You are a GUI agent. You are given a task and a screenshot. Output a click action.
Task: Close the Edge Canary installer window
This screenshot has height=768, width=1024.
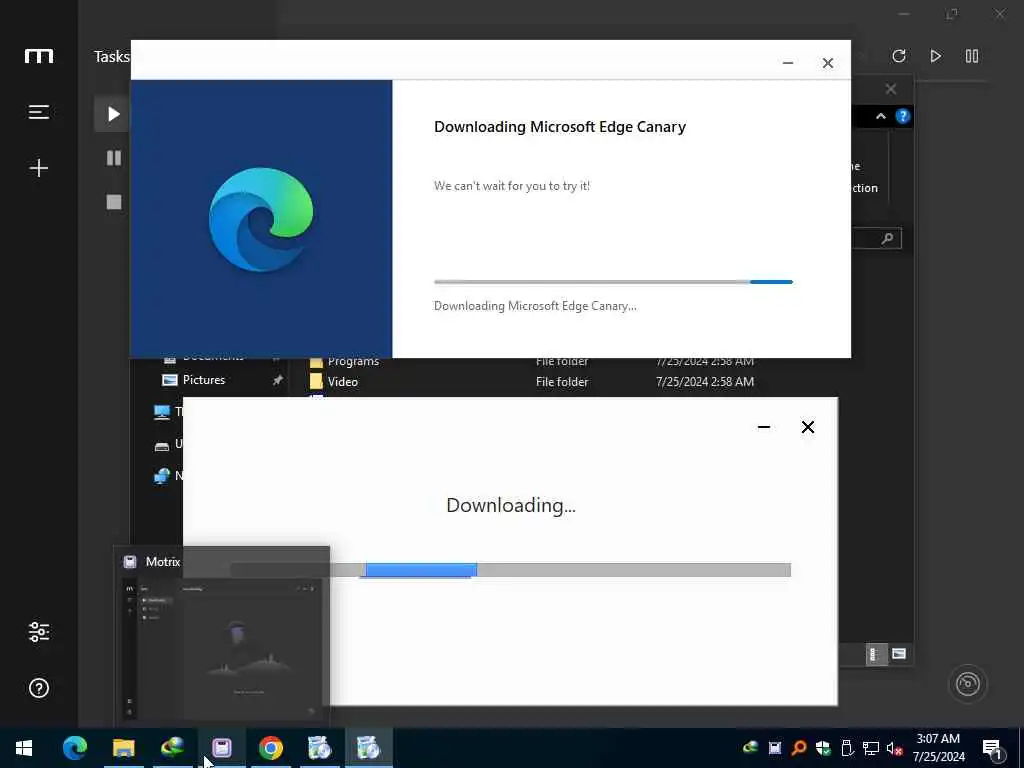827,63
